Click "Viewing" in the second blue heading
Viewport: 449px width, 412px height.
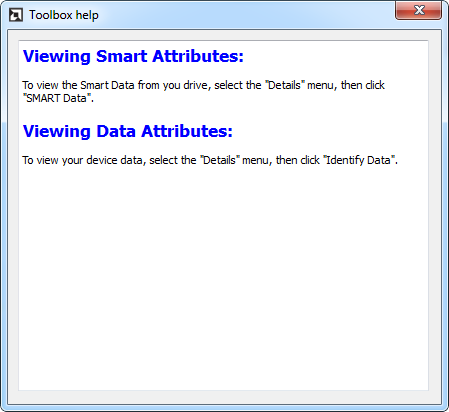click(x=57, y=131)
